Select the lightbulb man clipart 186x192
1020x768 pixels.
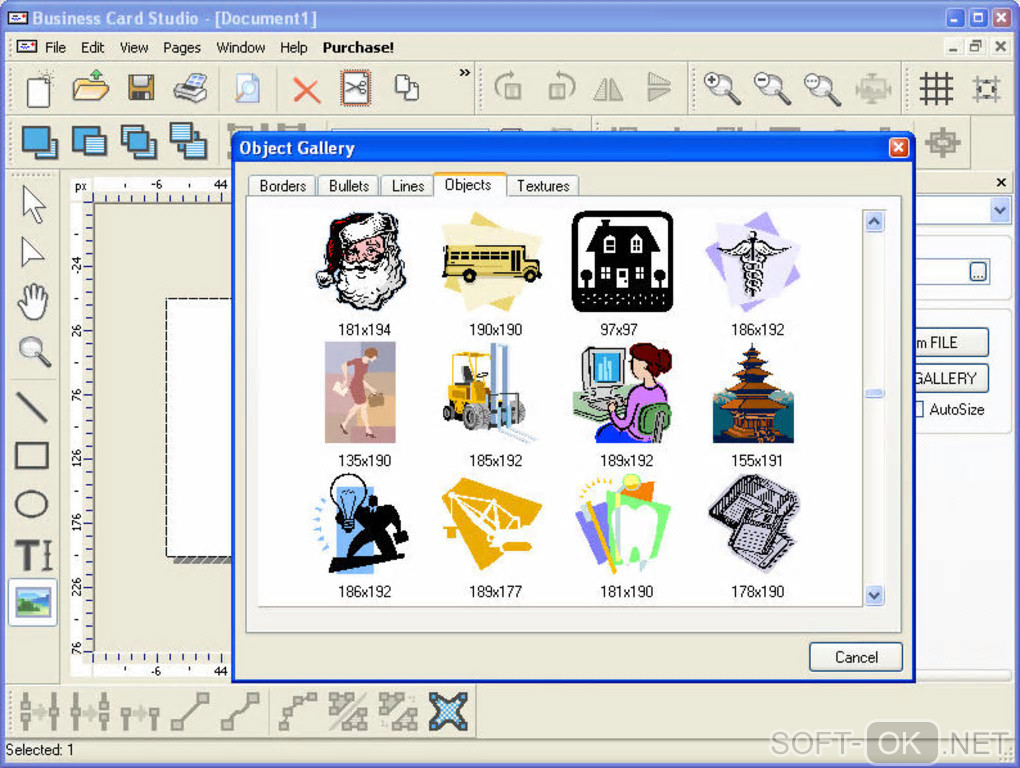pos(360,523)
